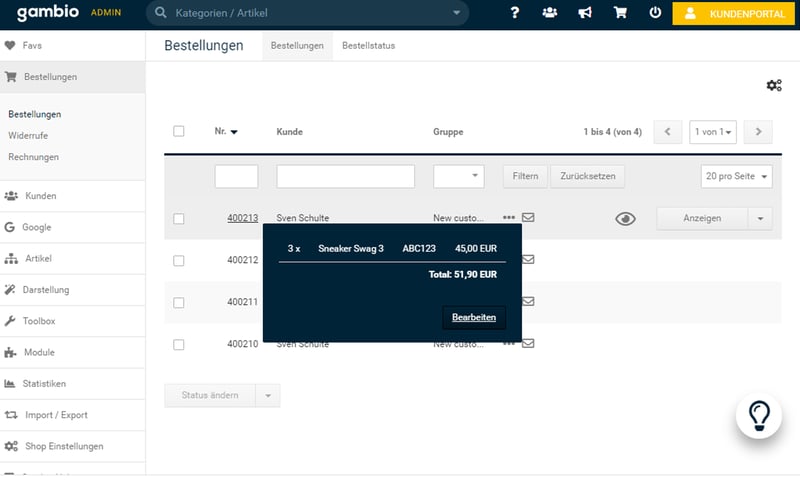Open the 20 pro Seite dropdown

737,176
